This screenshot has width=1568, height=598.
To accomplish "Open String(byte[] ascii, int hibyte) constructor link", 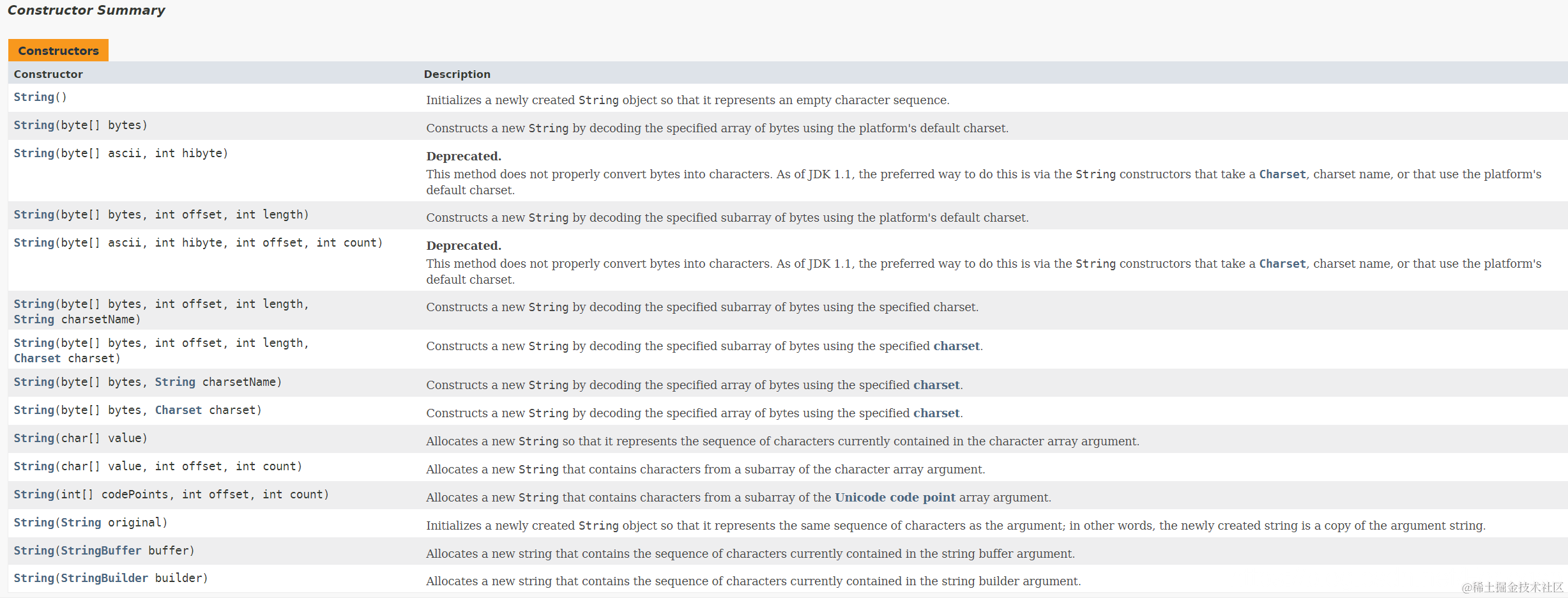I will pyautogui.click(x=34, y=153).
